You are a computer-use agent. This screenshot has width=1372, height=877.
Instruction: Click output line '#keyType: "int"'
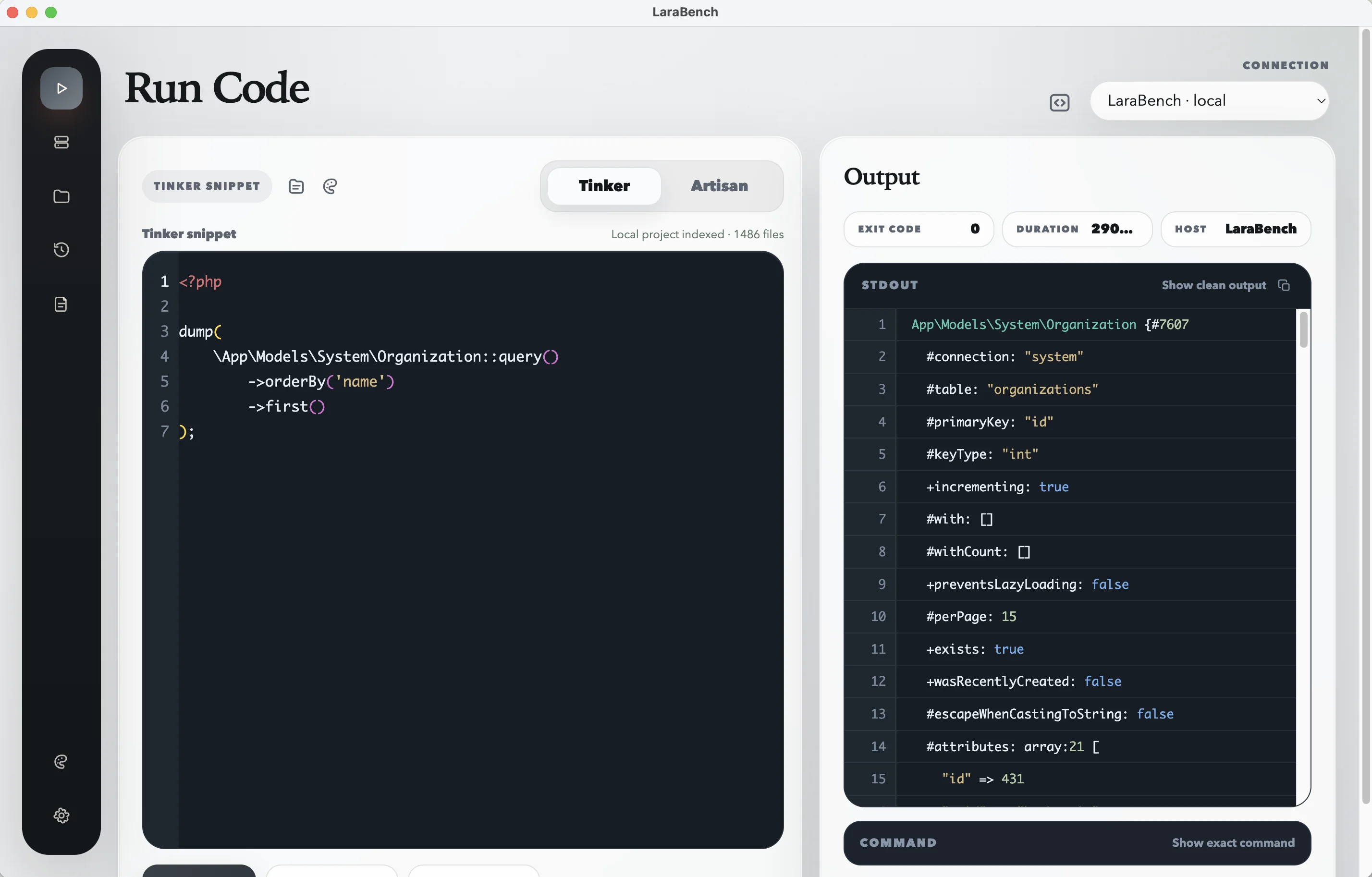[x=982, y=454]
